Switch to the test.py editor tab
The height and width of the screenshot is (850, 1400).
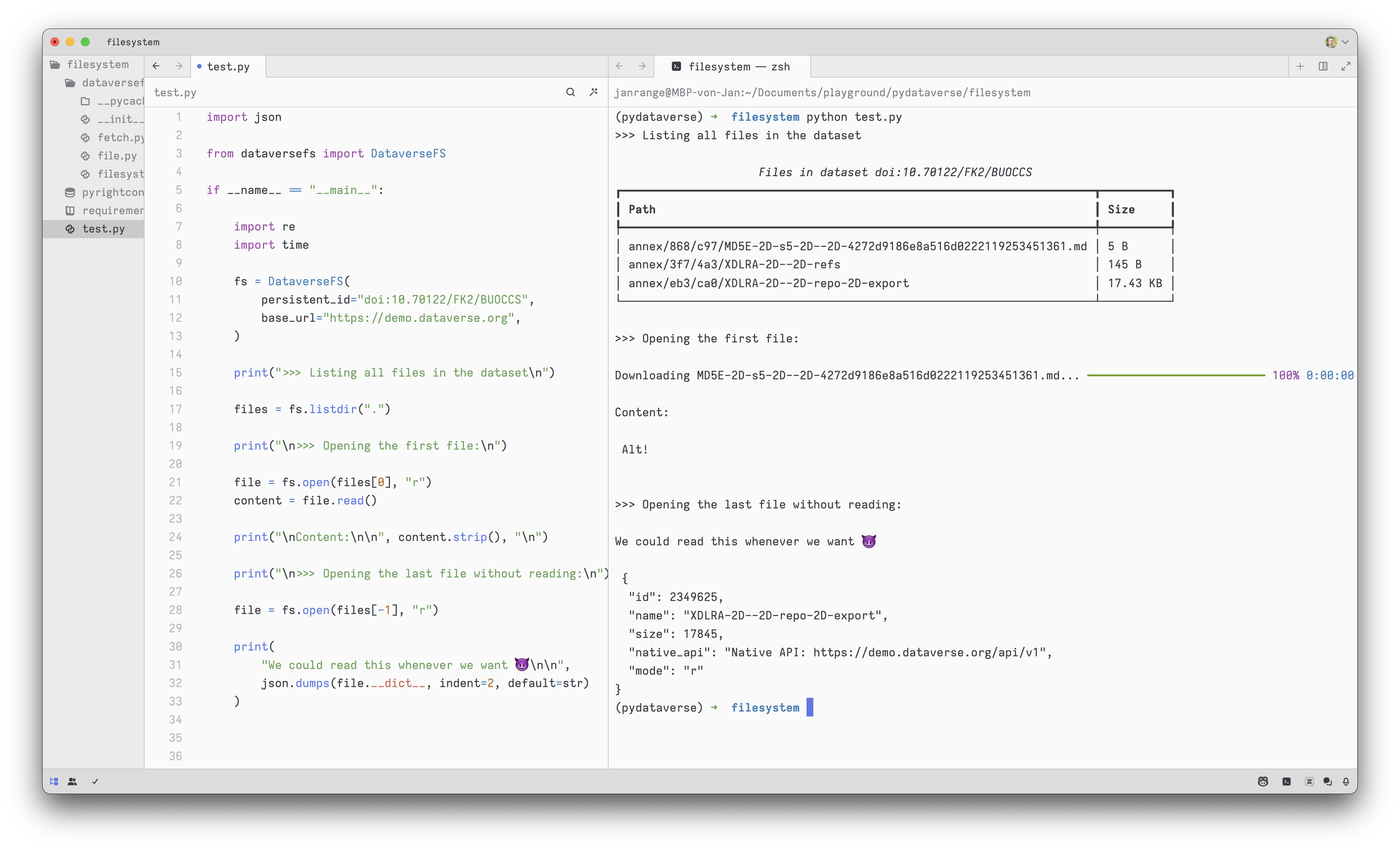[228, 67]
